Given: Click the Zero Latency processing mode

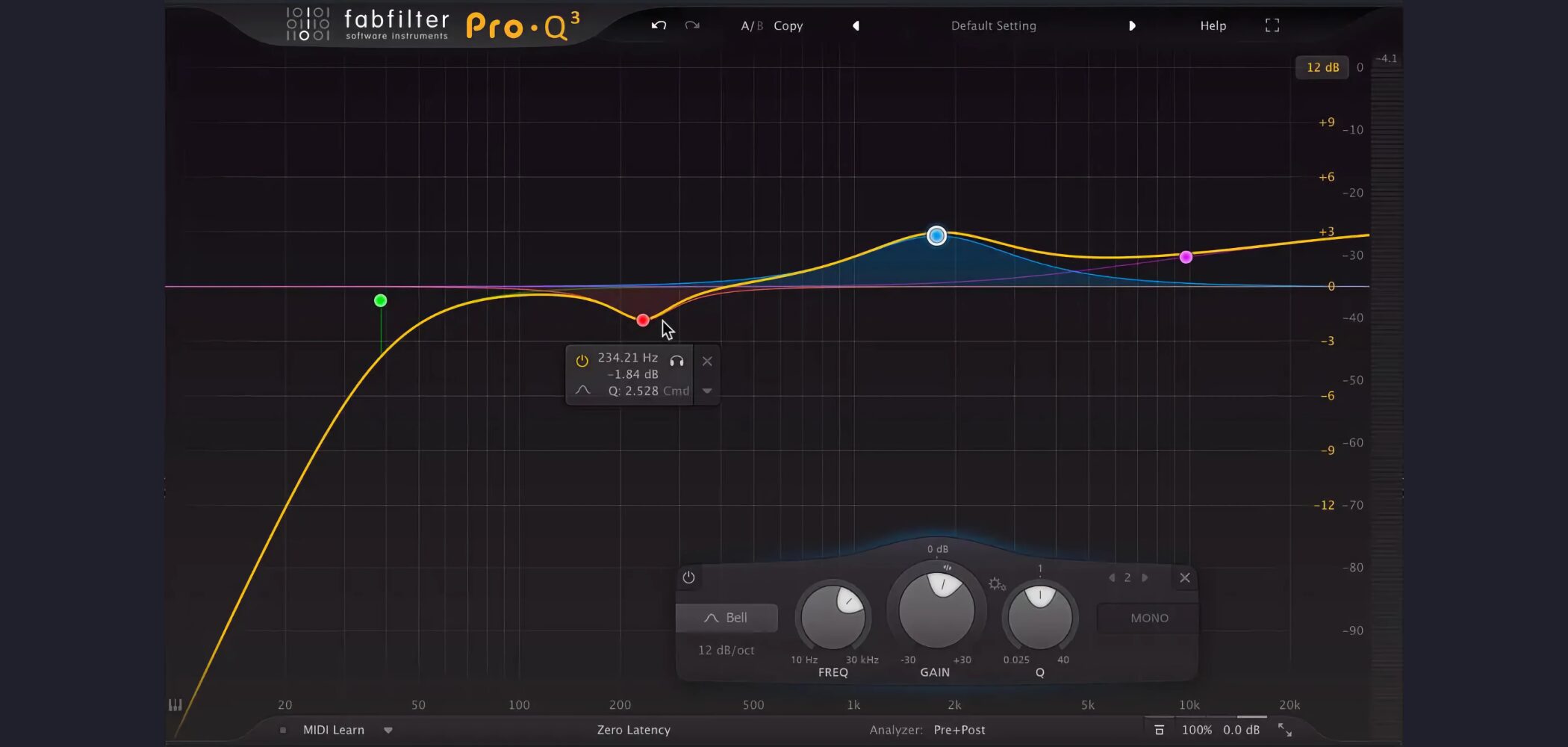Looking at the screenshot, I should coord(633,730).
